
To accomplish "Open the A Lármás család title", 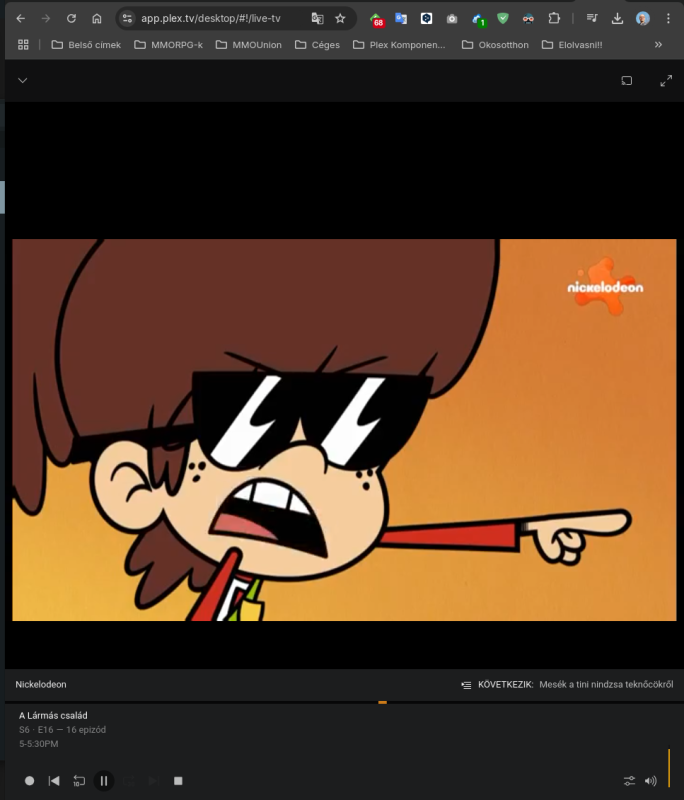I will tap(53, 715).
